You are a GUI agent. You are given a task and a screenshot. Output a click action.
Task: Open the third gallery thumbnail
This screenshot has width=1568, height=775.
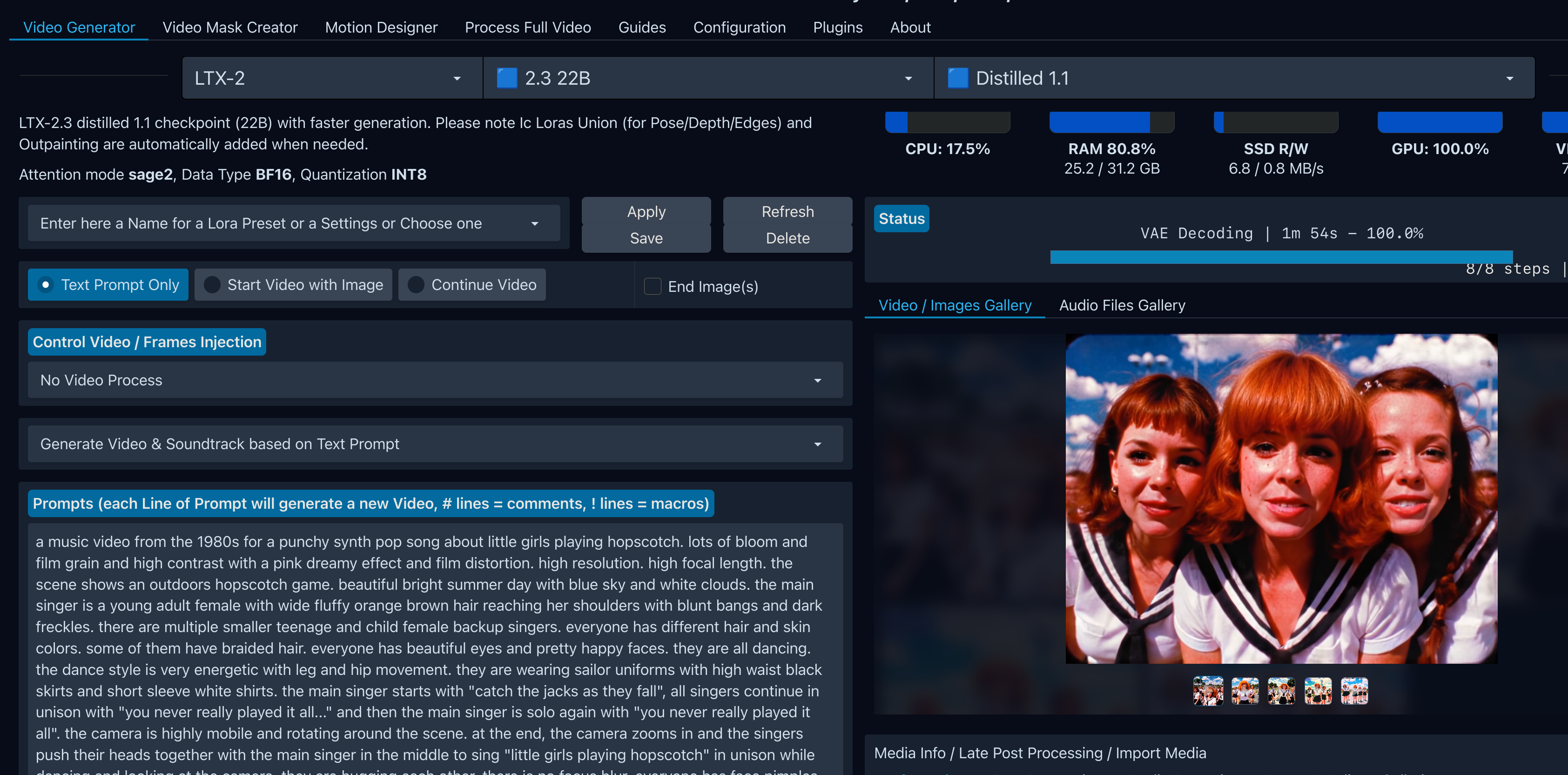click(x=1281, y=691)
